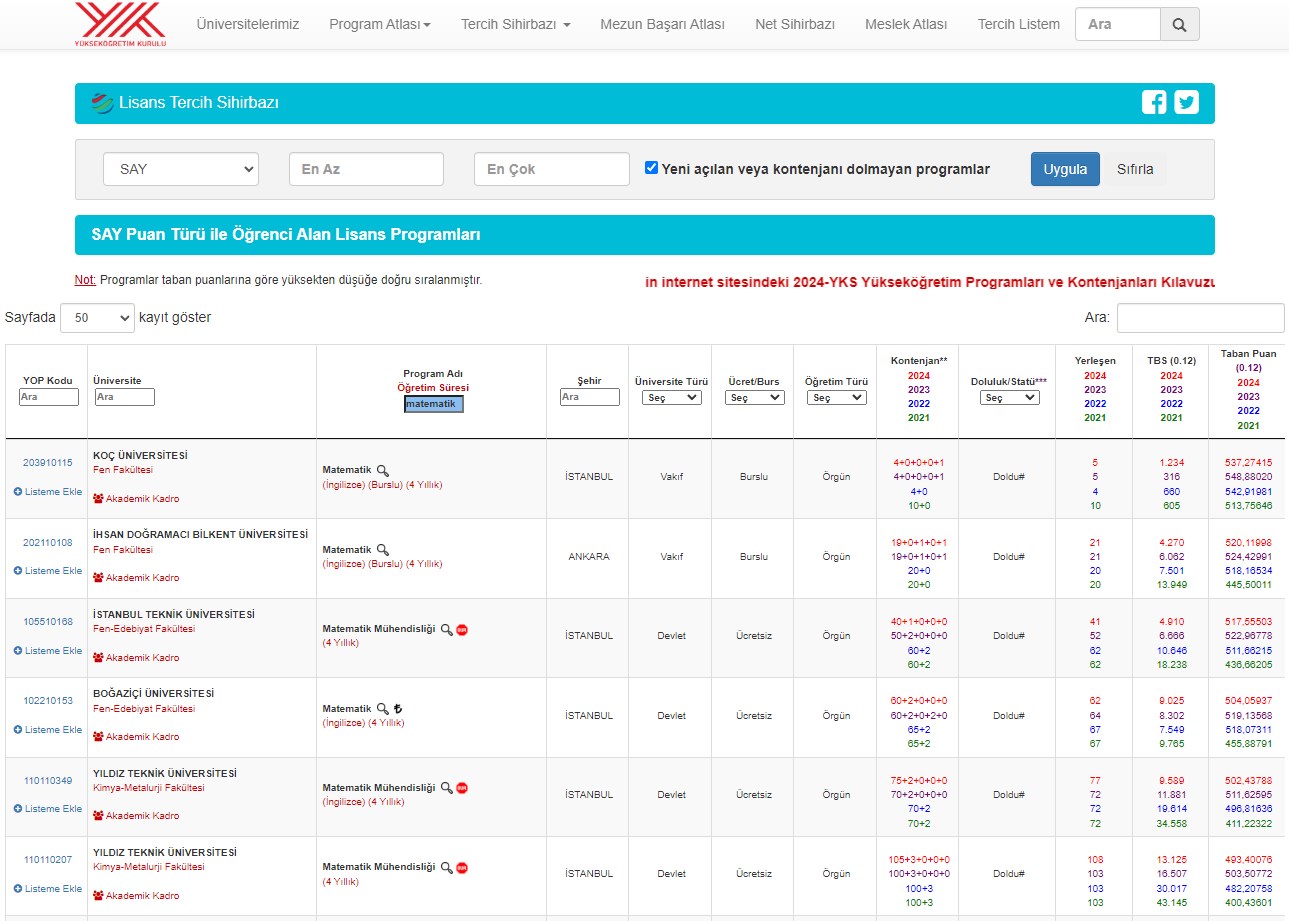
Task: Expand Program Atlası menu
Action: 380,24
